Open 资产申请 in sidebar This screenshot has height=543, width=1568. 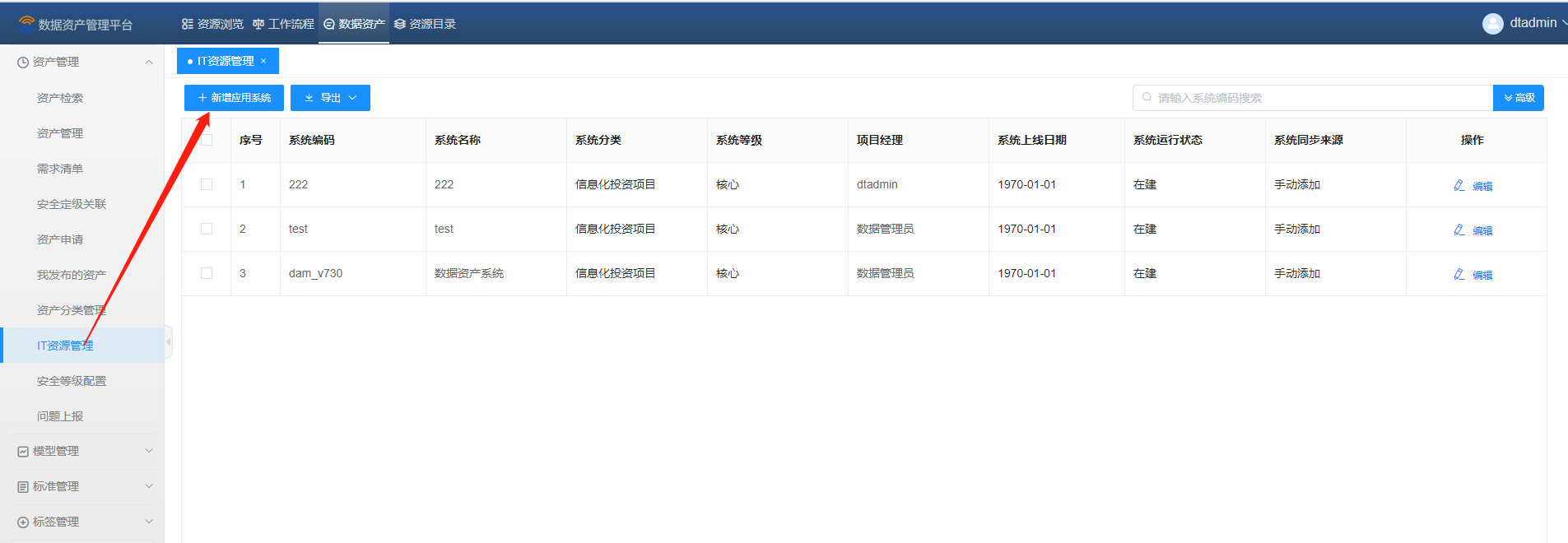[x=60, y=239]
